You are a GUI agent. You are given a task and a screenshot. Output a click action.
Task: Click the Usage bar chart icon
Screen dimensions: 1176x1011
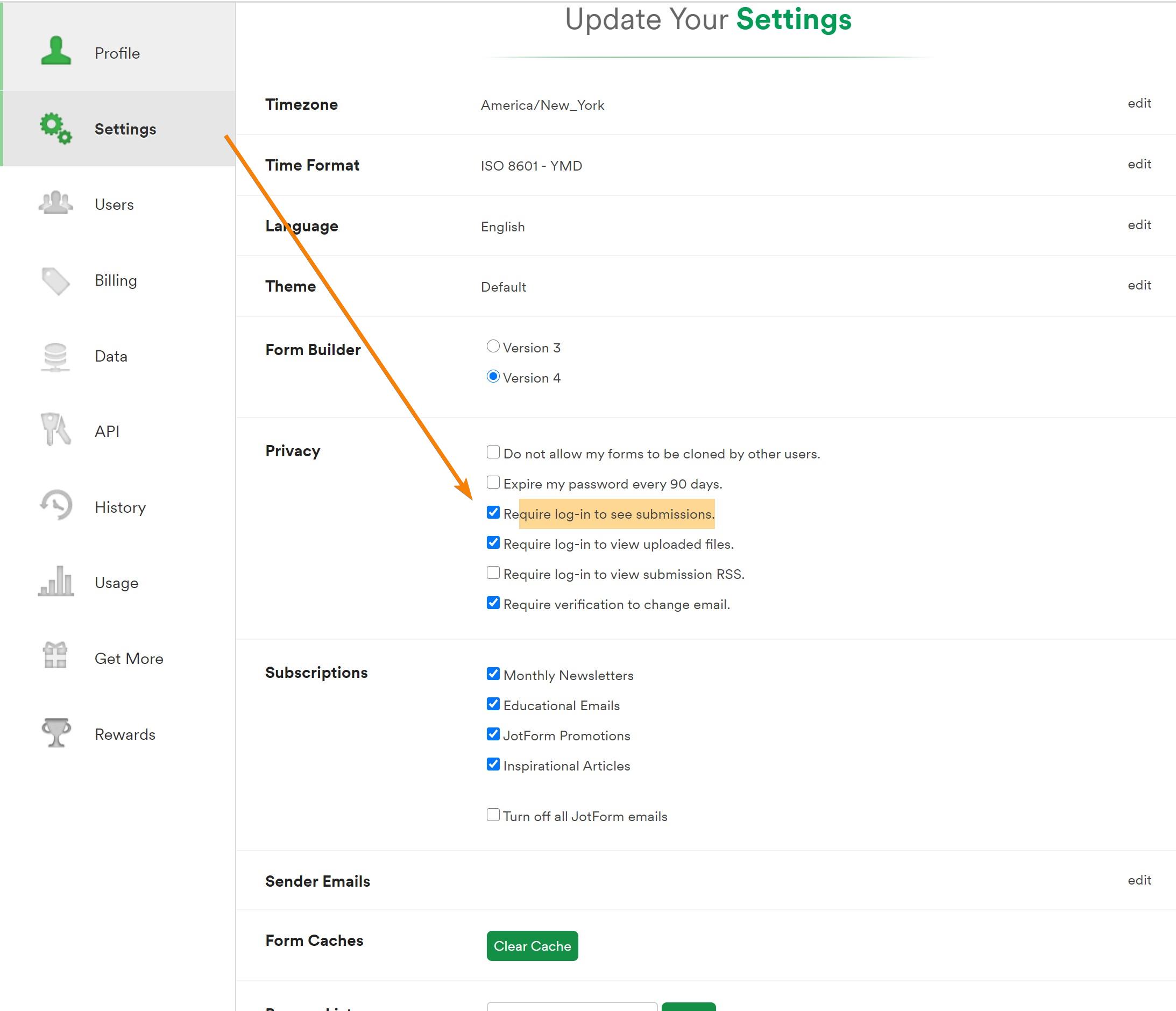pos(55,581)
